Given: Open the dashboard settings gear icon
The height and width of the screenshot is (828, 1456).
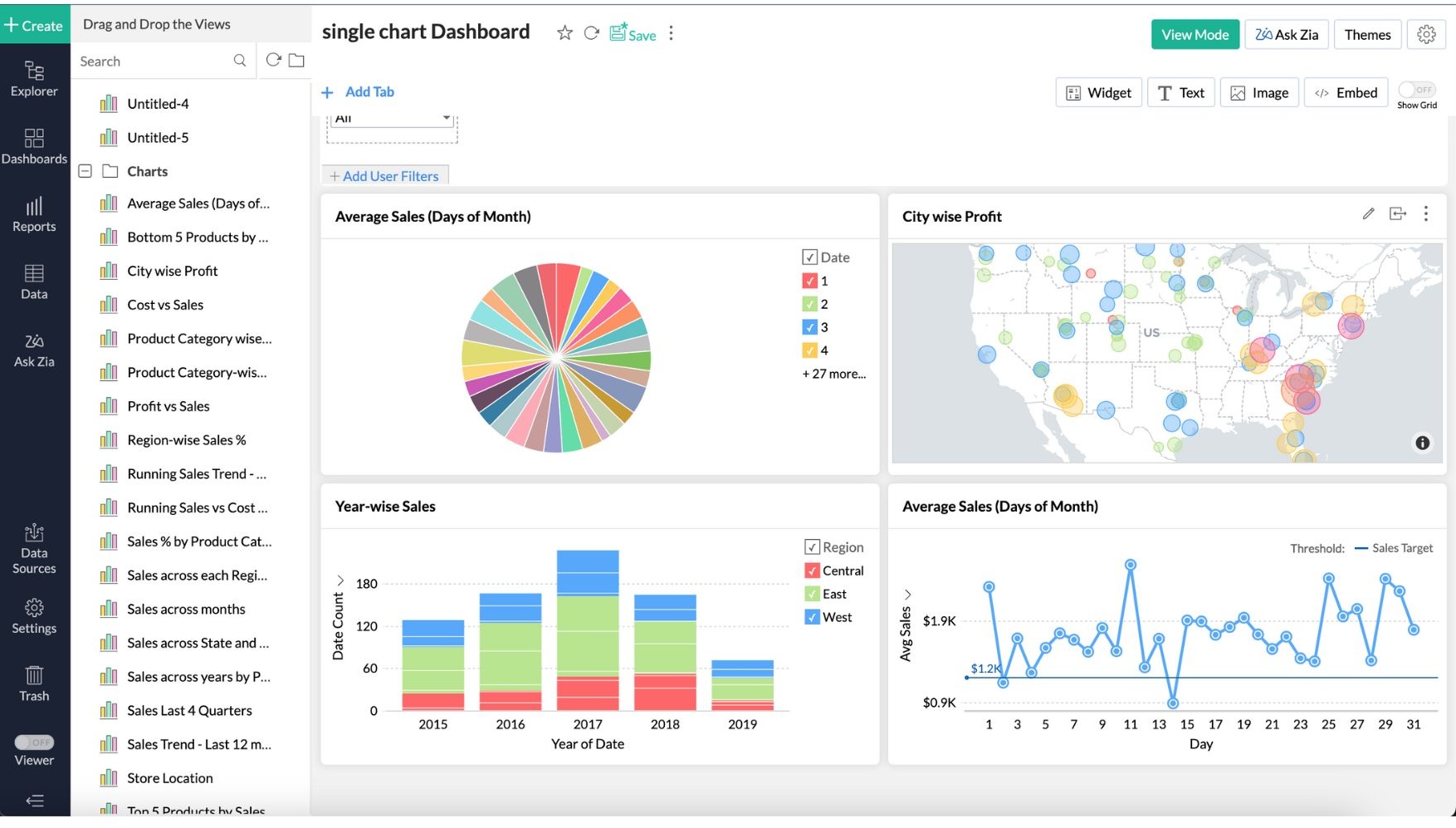Looking at the screenshot, I should coord(1426,34).
